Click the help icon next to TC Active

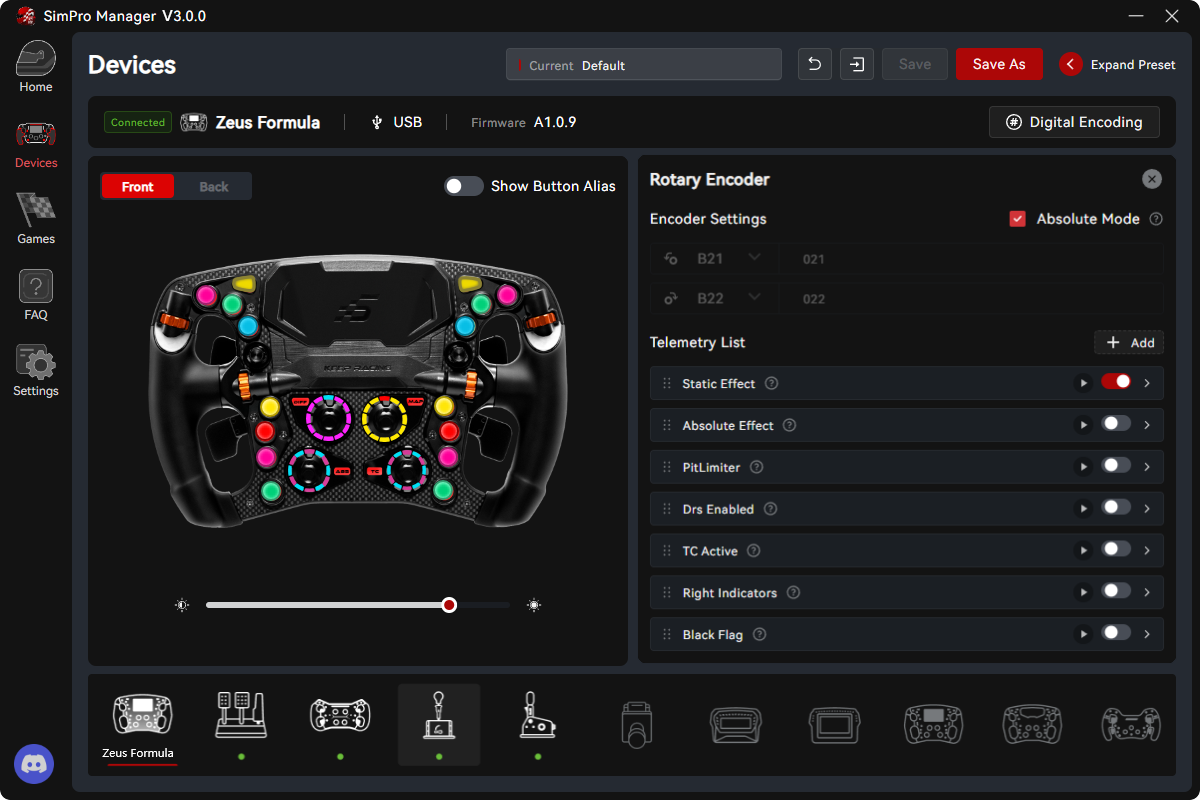[x=754, y=551]
